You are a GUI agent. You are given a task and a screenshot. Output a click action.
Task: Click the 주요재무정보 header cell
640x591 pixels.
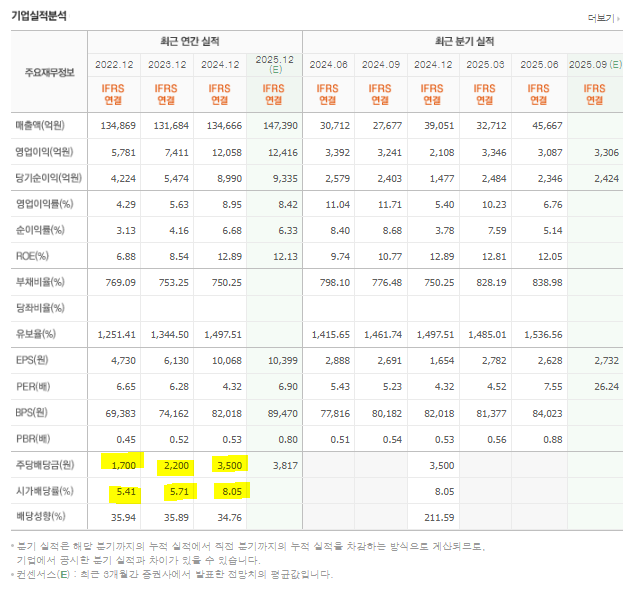49,73
